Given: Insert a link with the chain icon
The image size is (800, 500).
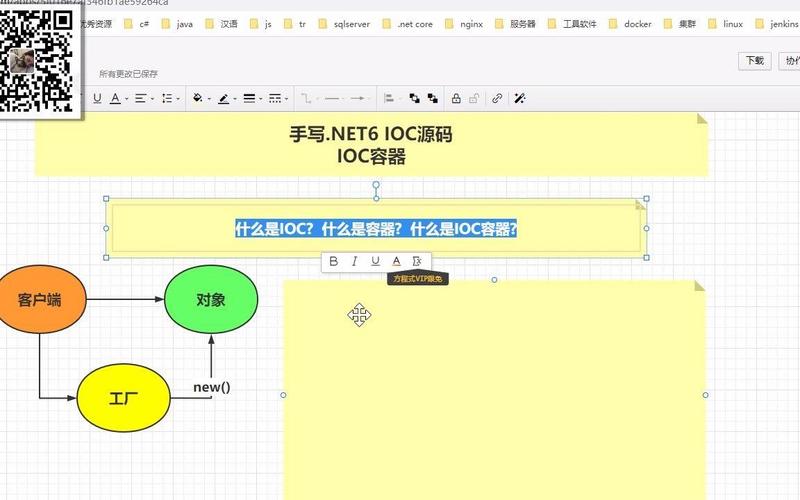Looking at the screenshot, I should pos(497,98).
